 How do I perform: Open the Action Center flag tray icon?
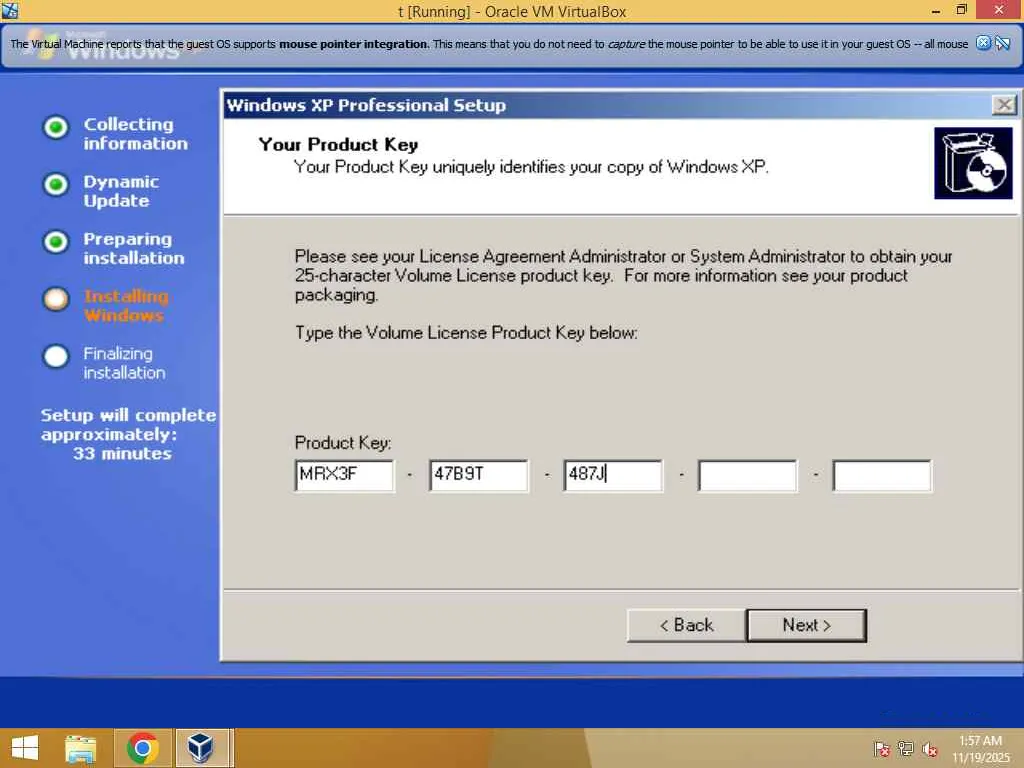pos(882,748)
